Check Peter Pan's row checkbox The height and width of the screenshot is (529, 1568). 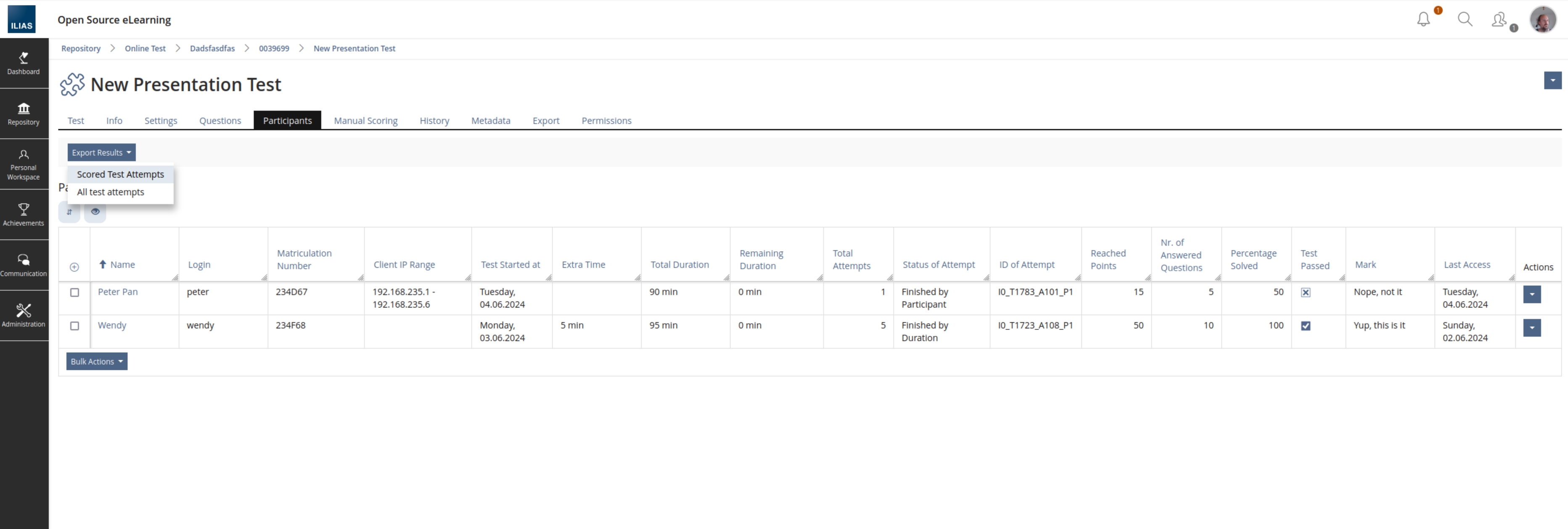tap(74, 292)
